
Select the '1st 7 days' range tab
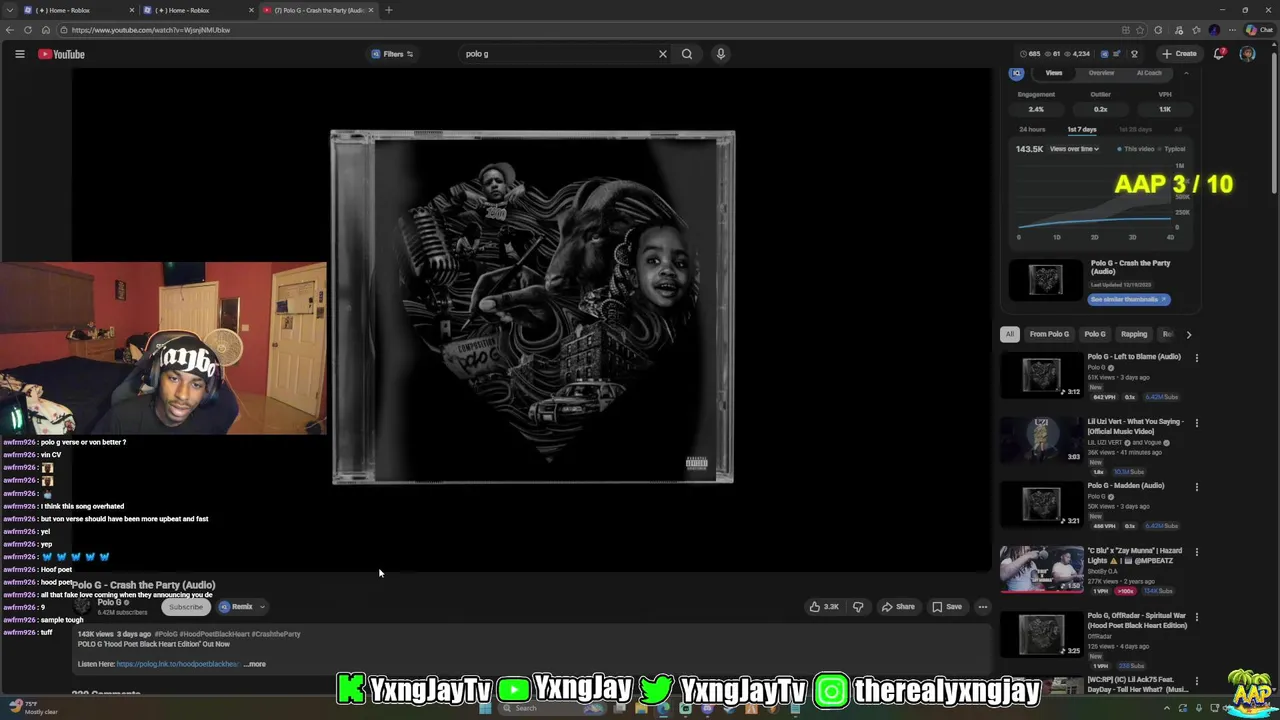click(x=1081, y=129)
